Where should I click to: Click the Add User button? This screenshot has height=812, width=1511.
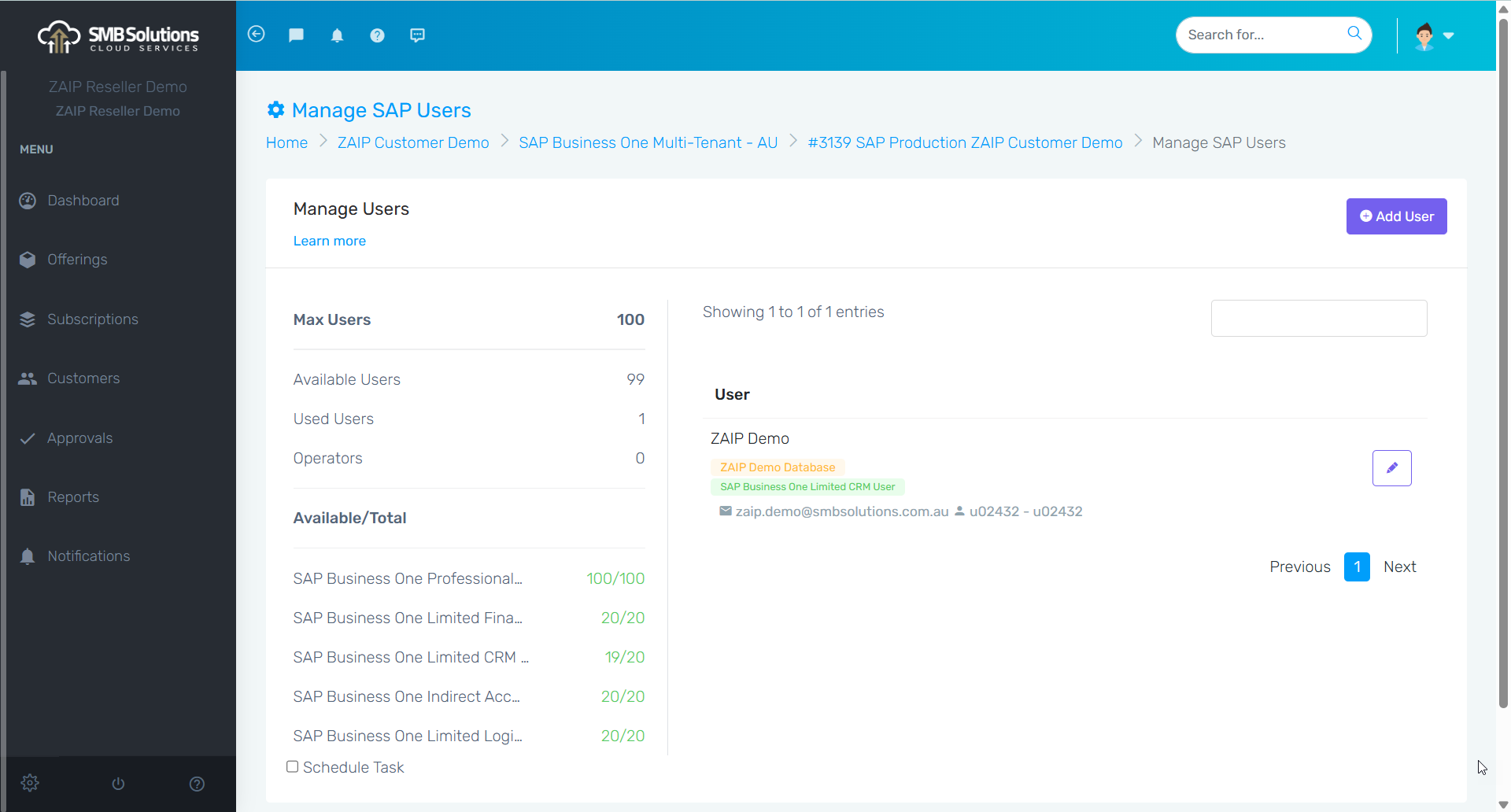(1396, 216)
